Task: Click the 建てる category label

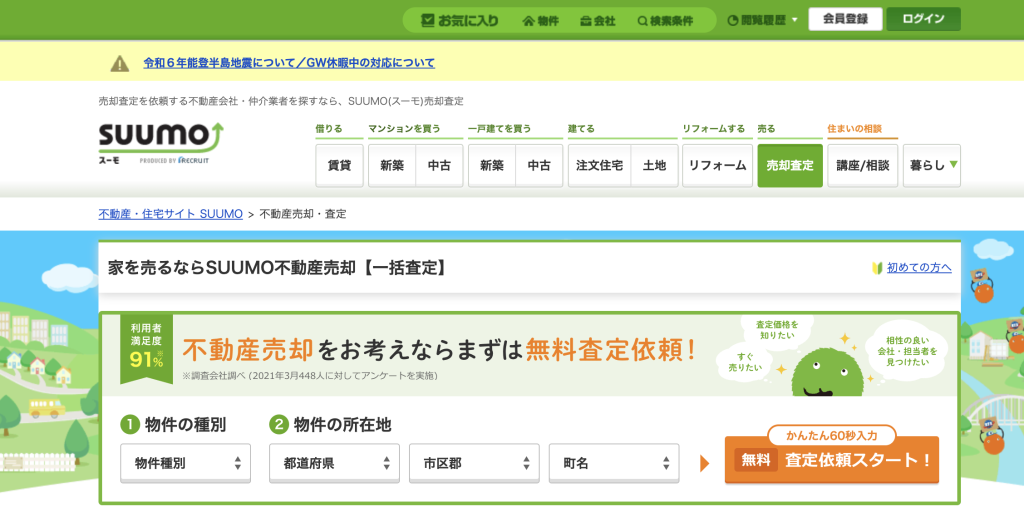Action: [581, 129]
